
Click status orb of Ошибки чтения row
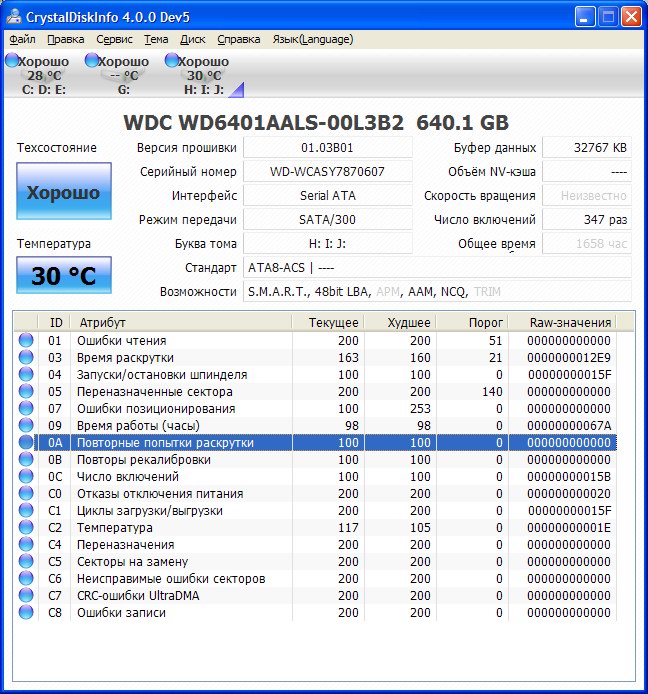point(26,340)
